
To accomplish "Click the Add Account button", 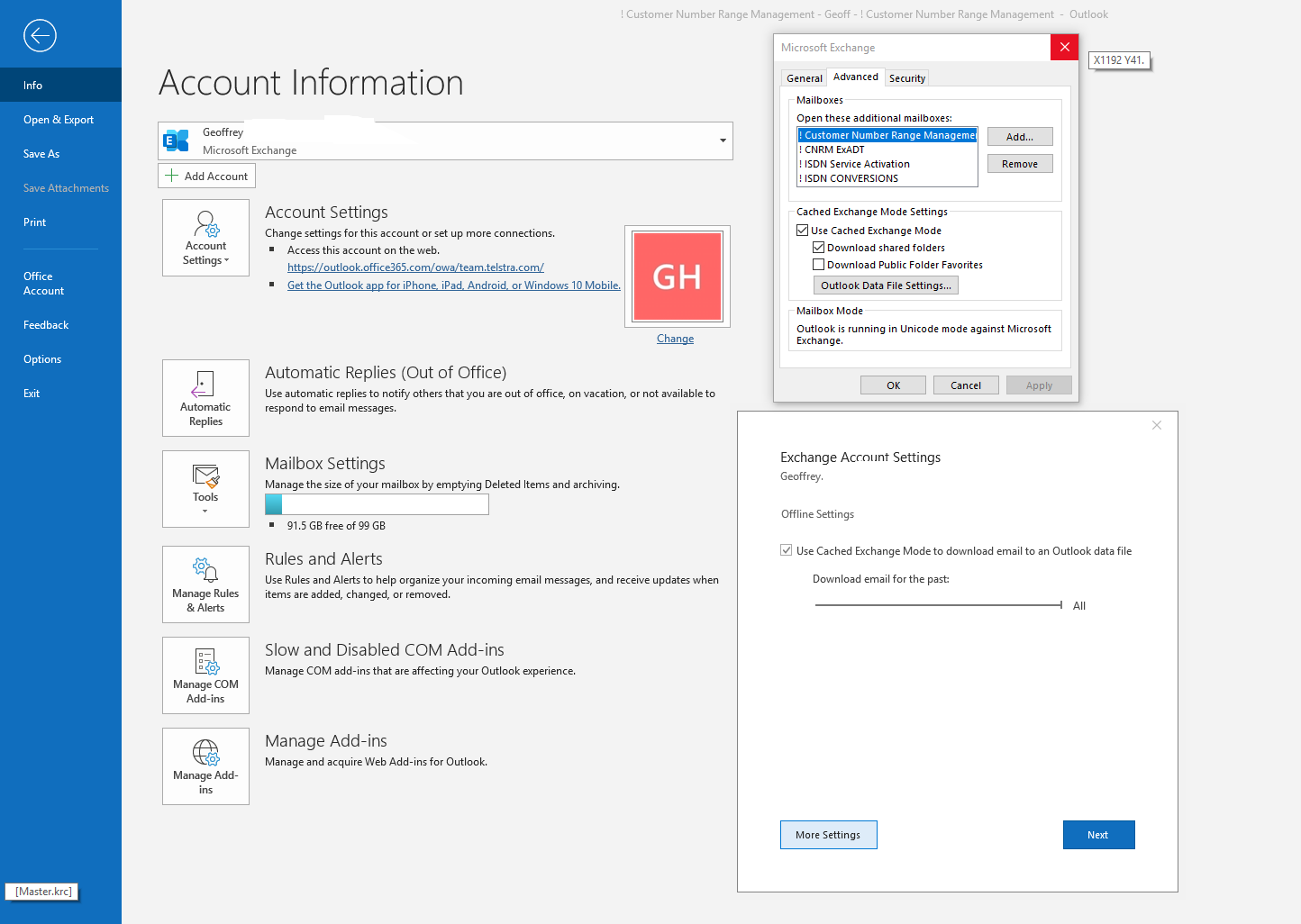I will 206,176.
